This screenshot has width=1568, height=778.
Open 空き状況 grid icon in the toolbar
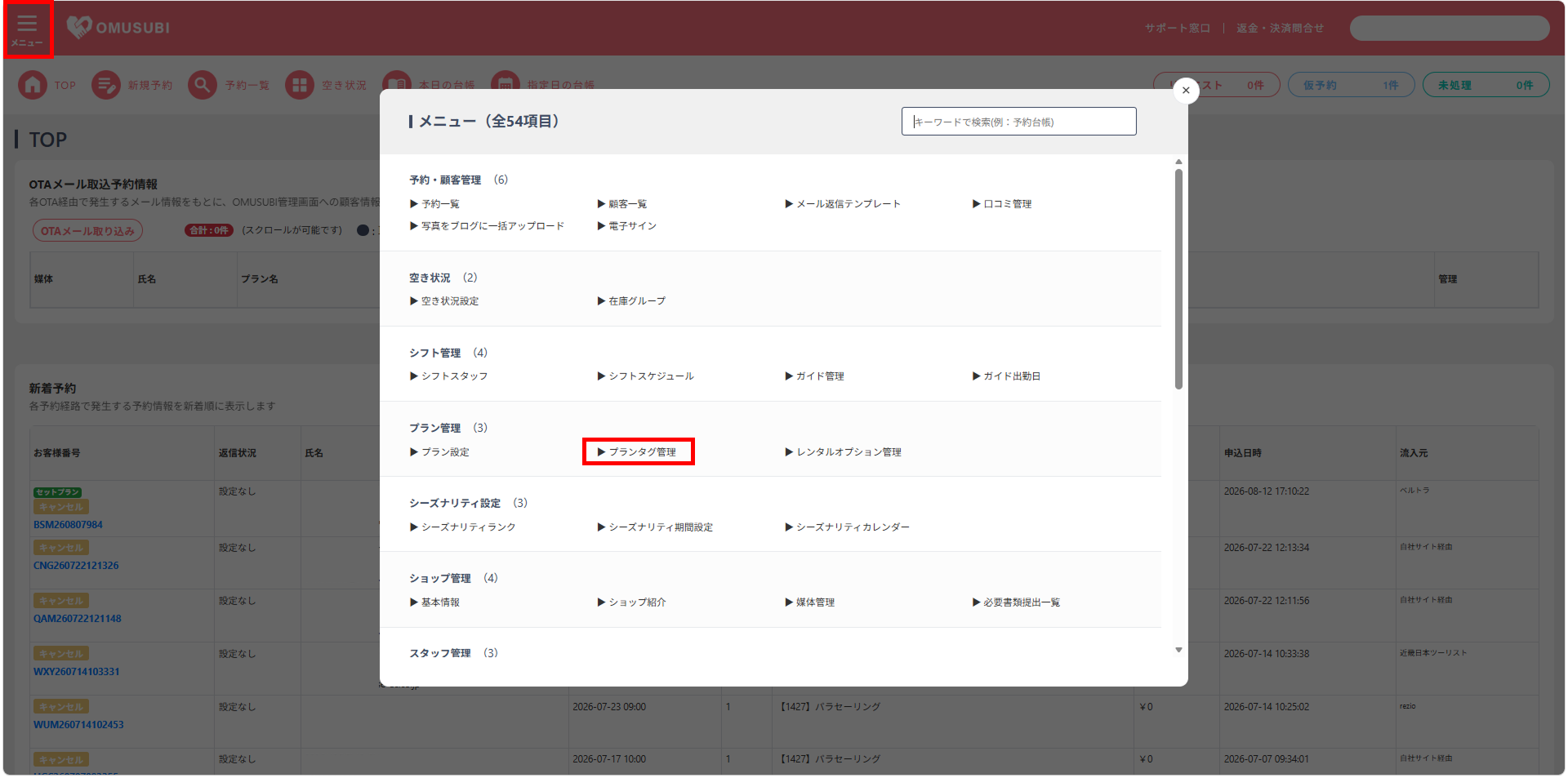[x=300, y=85]
